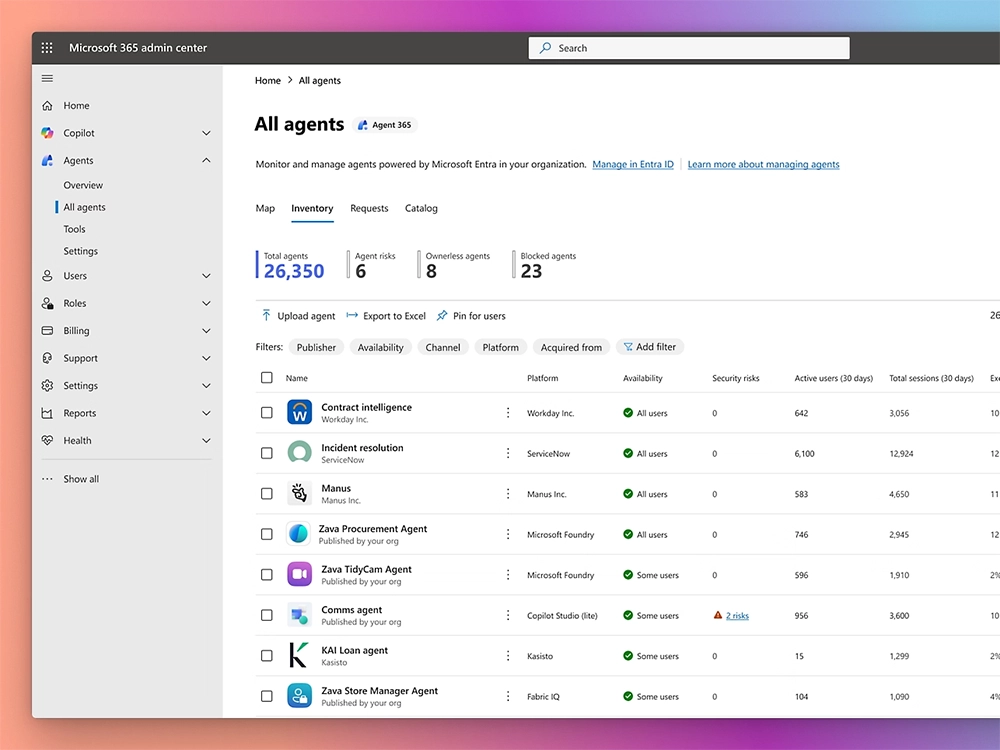Click the Zava TidyCam Agent camera icon
1000x750 pixels.
point(299,574)
